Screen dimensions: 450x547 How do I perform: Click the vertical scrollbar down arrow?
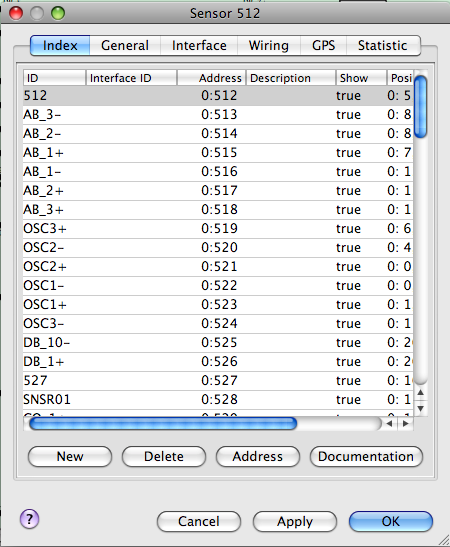point(421,408)
